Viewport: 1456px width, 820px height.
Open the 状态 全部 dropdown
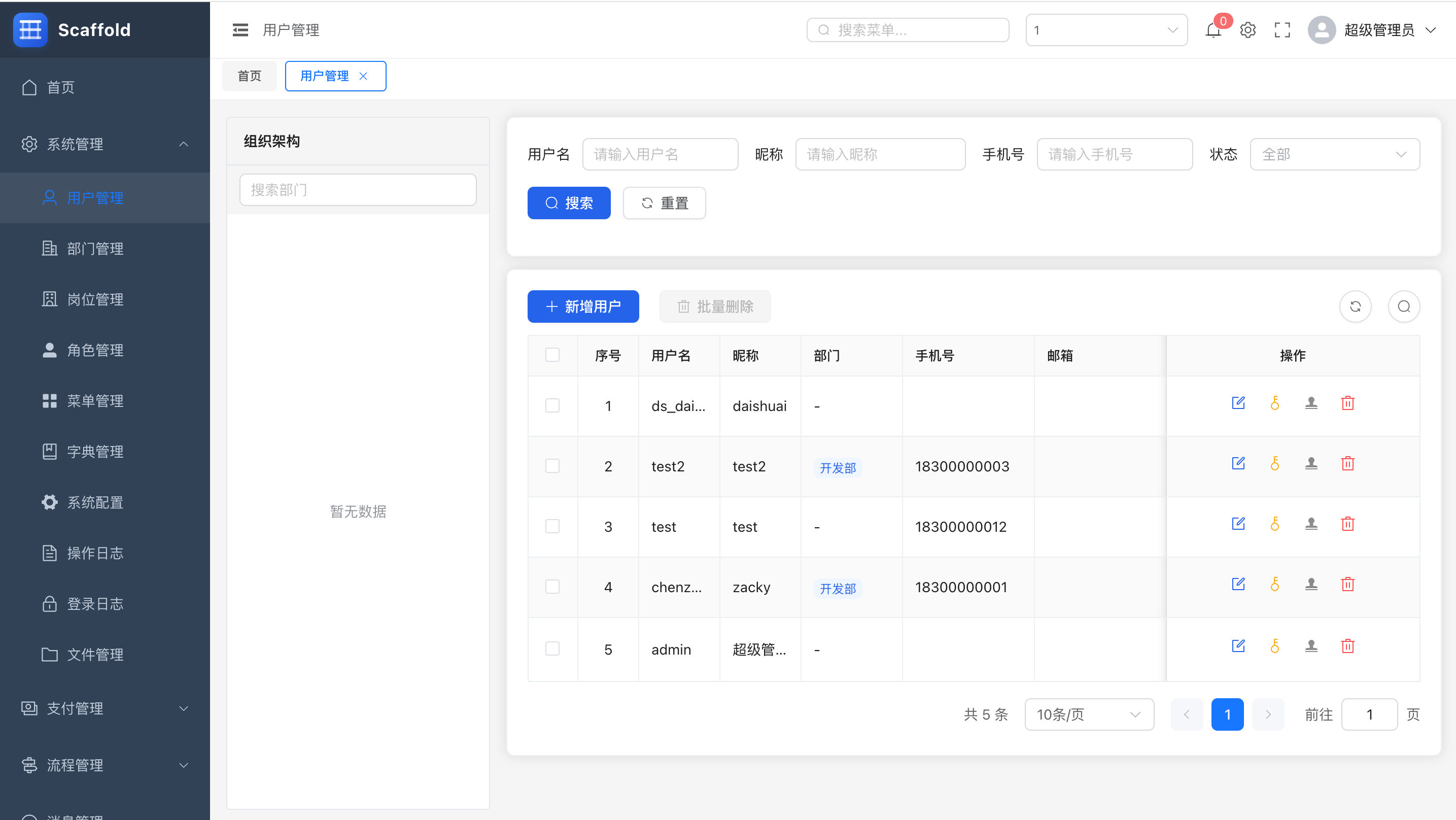1334,154
